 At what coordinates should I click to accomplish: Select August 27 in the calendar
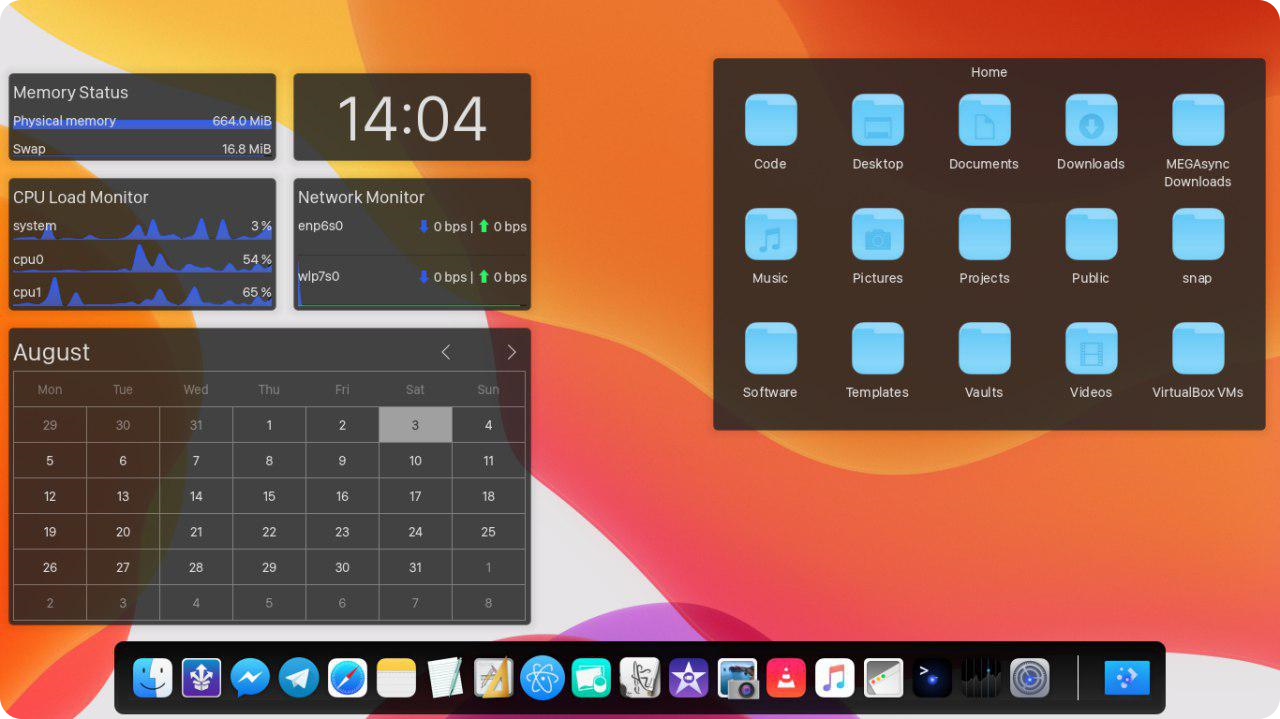click(x=123, y=567)
